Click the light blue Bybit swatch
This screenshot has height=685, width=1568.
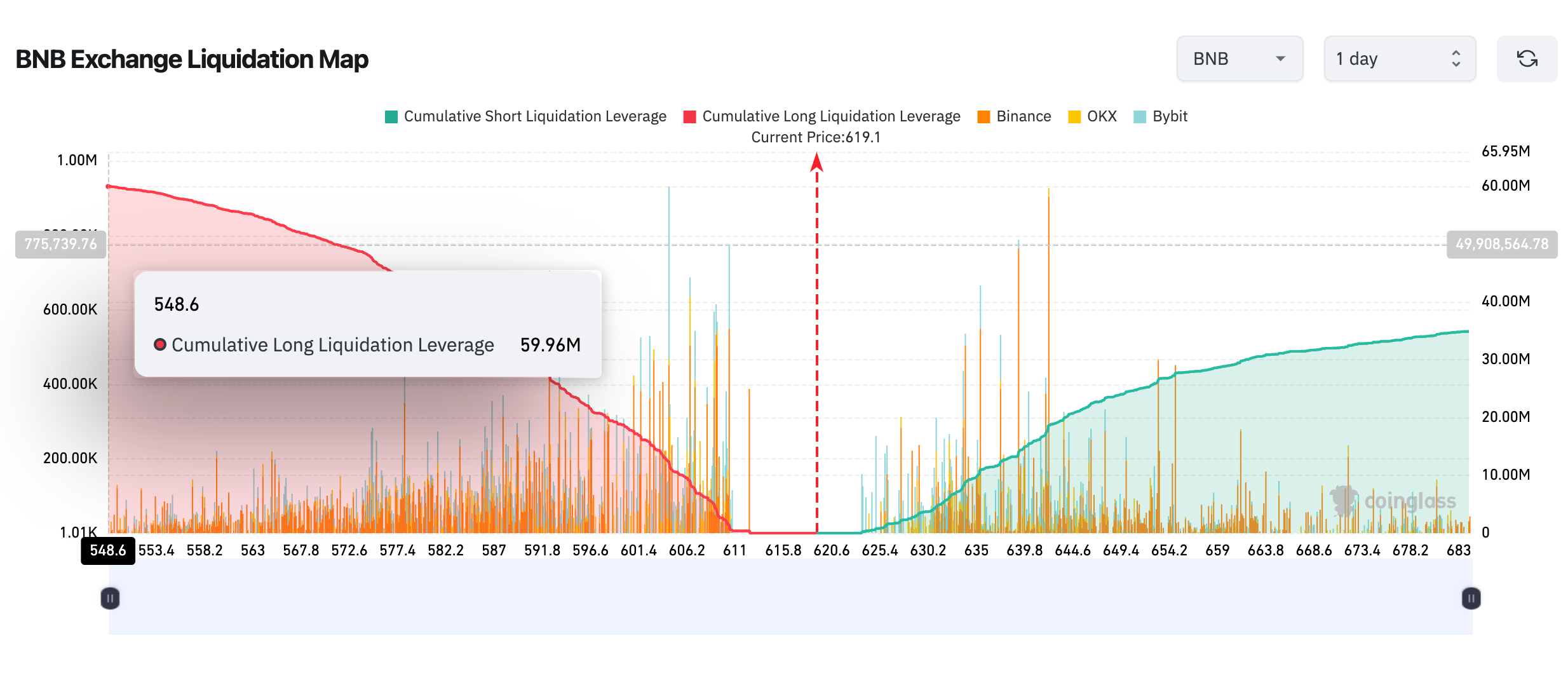pyautogui.click(x=1140, y=117)
